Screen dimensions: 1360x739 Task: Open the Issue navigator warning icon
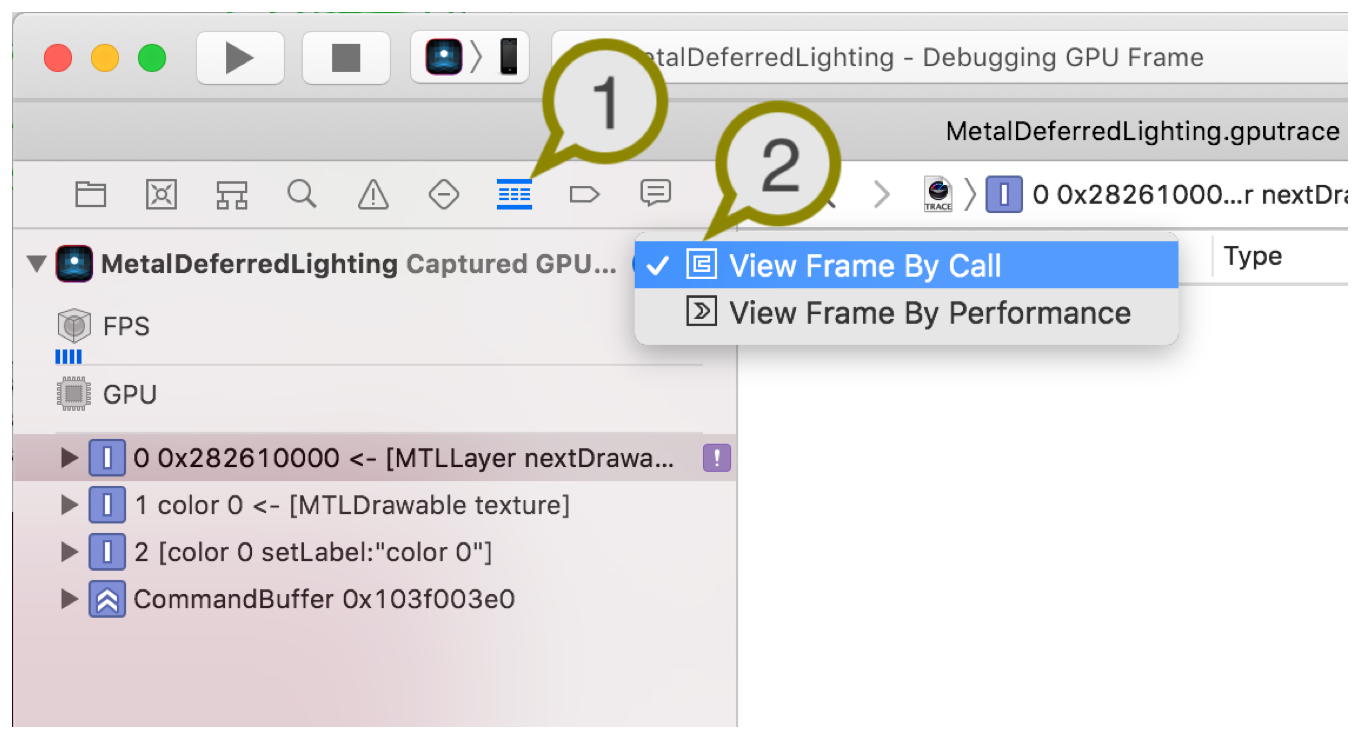[x=373, y=194]
